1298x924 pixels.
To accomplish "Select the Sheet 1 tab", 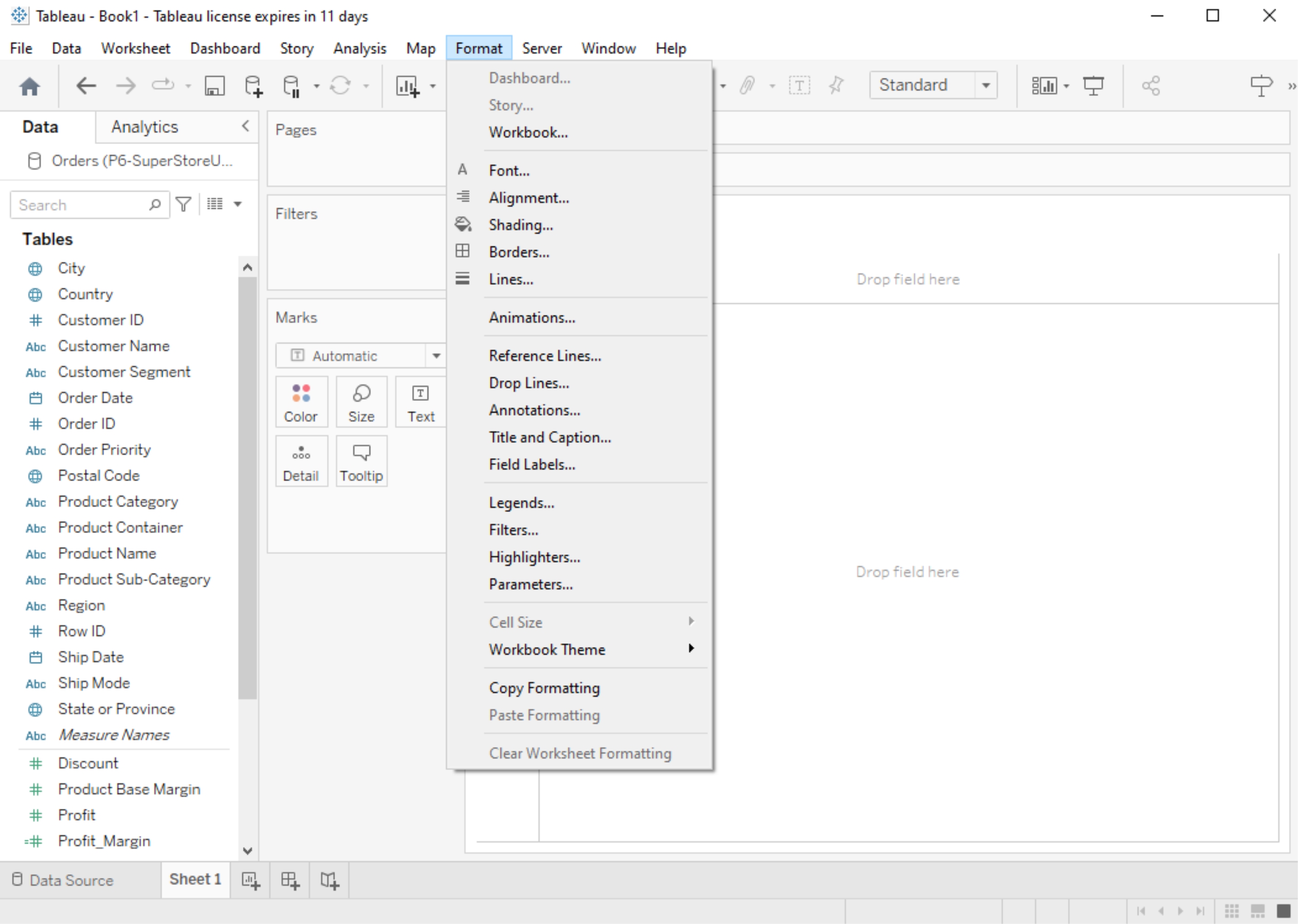I will pos(195,880).
